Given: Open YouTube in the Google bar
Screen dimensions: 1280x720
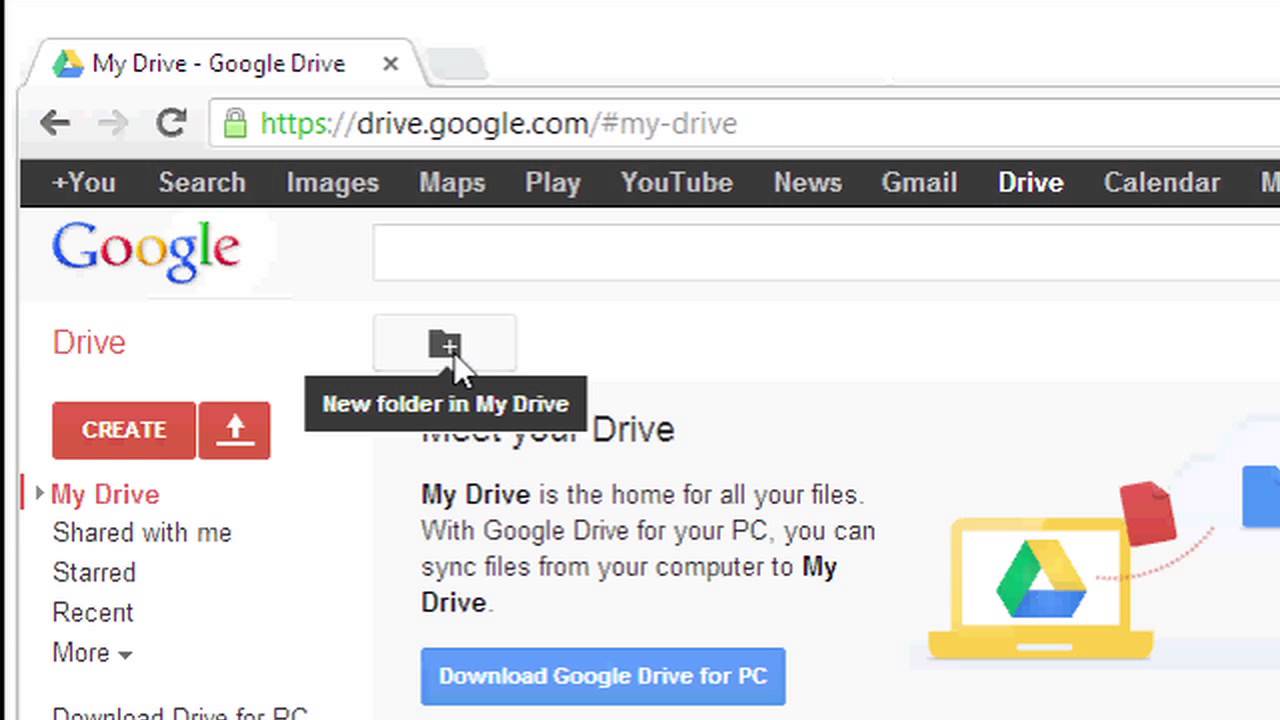Looking at the screenshot, I should tap(677, 183).
